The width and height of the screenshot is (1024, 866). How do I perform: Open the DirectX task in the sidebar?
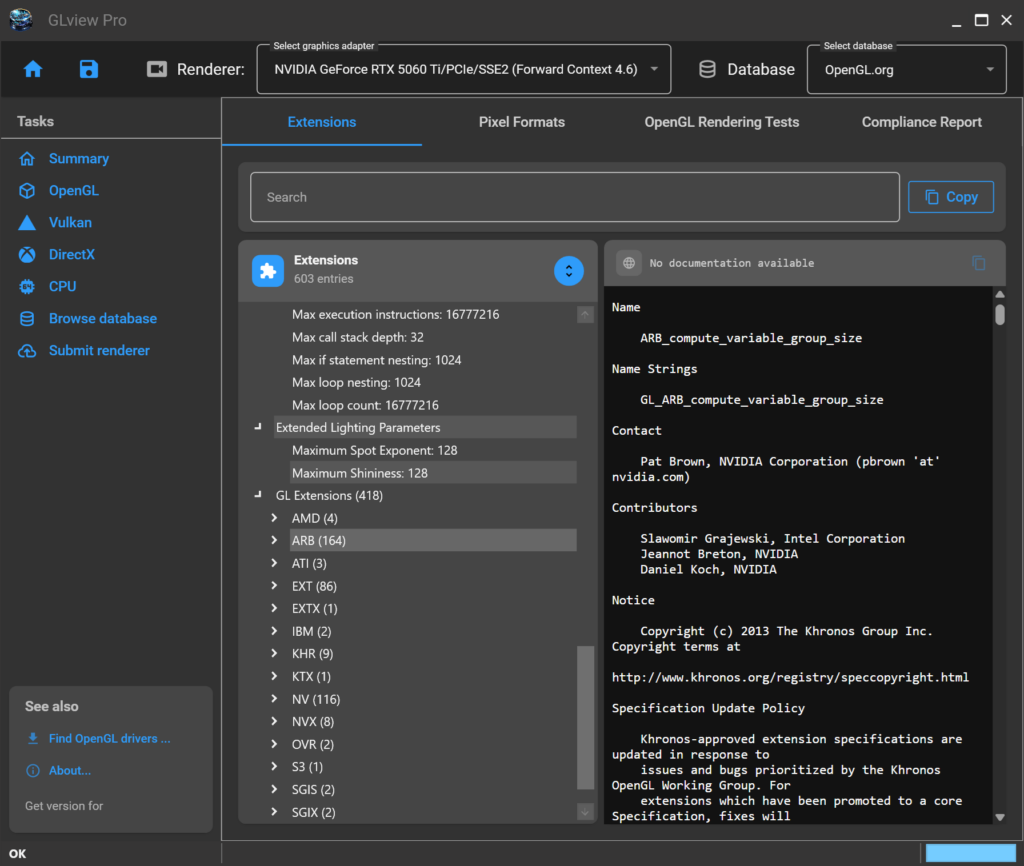(71, 254)
